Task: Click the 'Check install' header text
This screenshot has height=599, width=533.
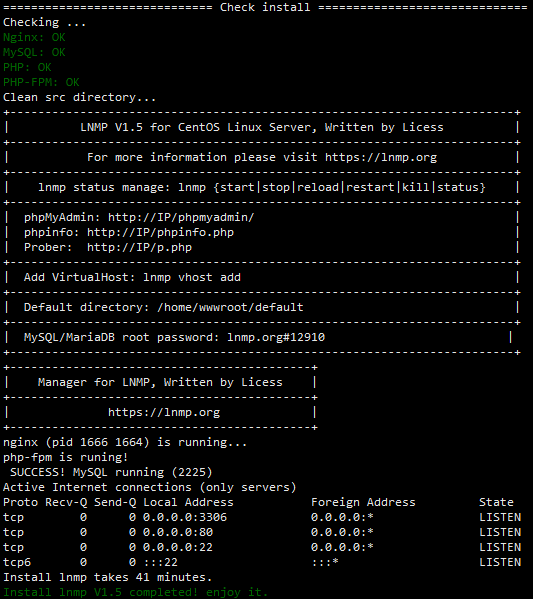Action: coord(265,7)
